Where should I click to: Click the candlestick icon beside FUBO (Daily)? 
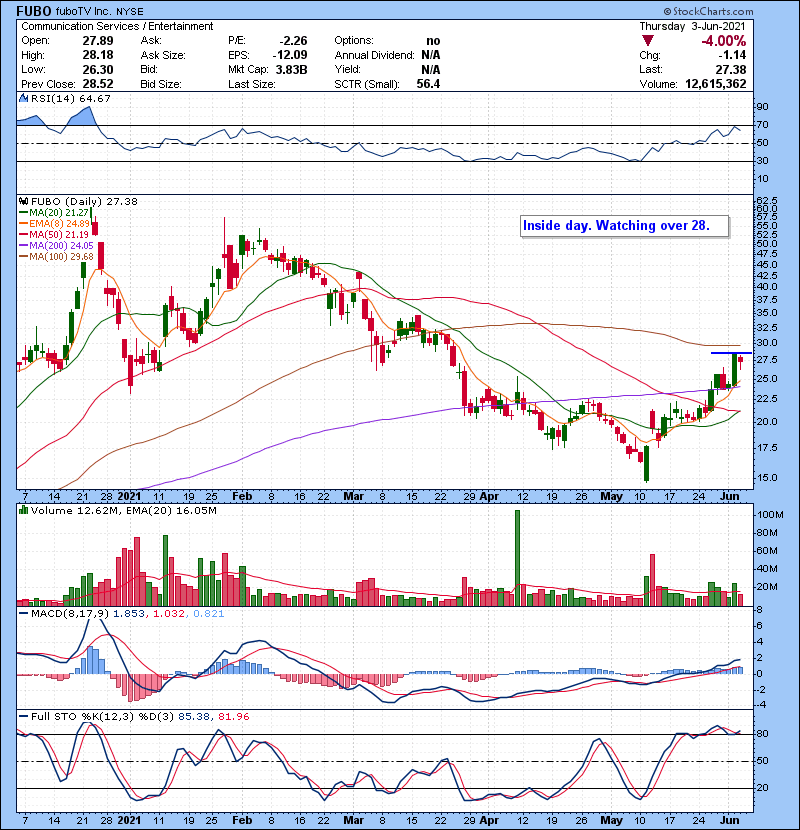click(x=23, y=201)
